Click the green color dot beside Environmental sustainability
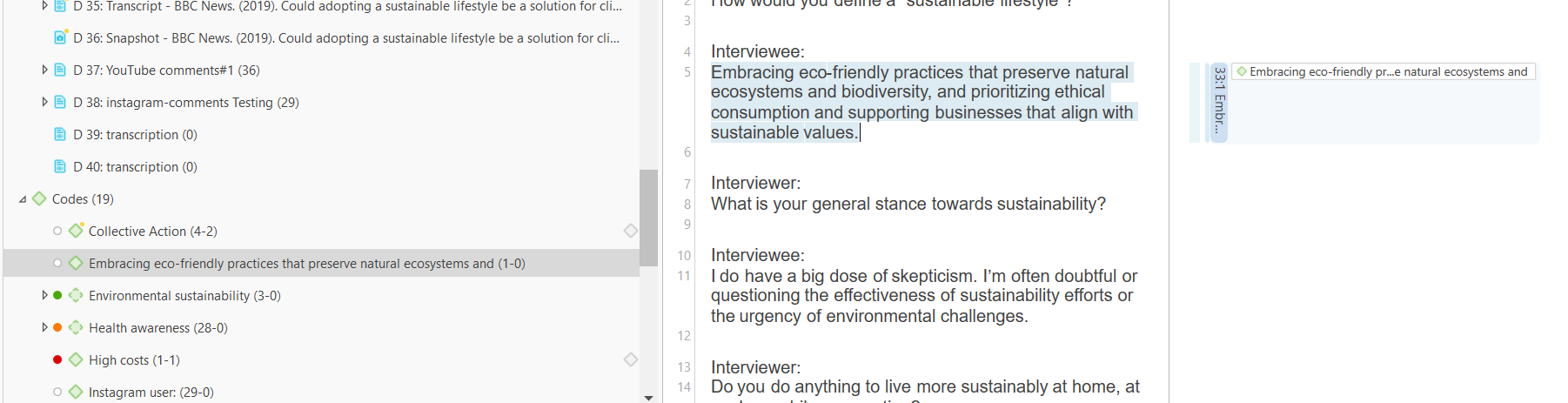1568x403 pixels. coord(57,295)
